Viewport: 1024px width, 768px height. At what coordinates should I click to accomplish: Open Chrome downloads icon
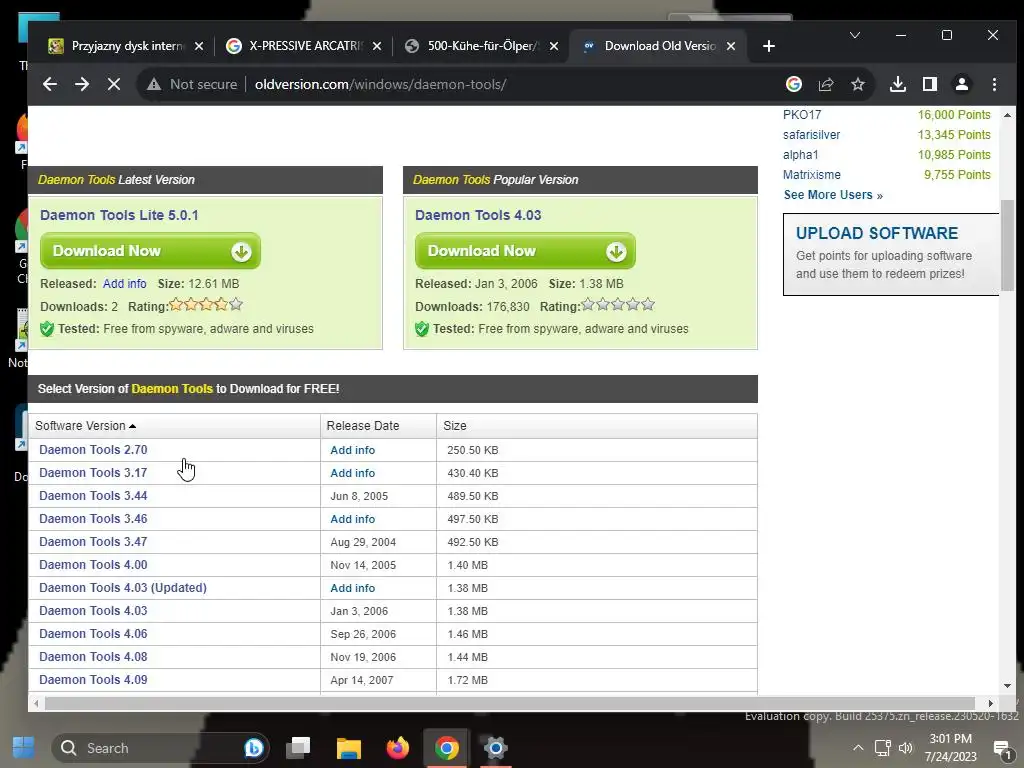pyautogui.click(x=898, y=84)
